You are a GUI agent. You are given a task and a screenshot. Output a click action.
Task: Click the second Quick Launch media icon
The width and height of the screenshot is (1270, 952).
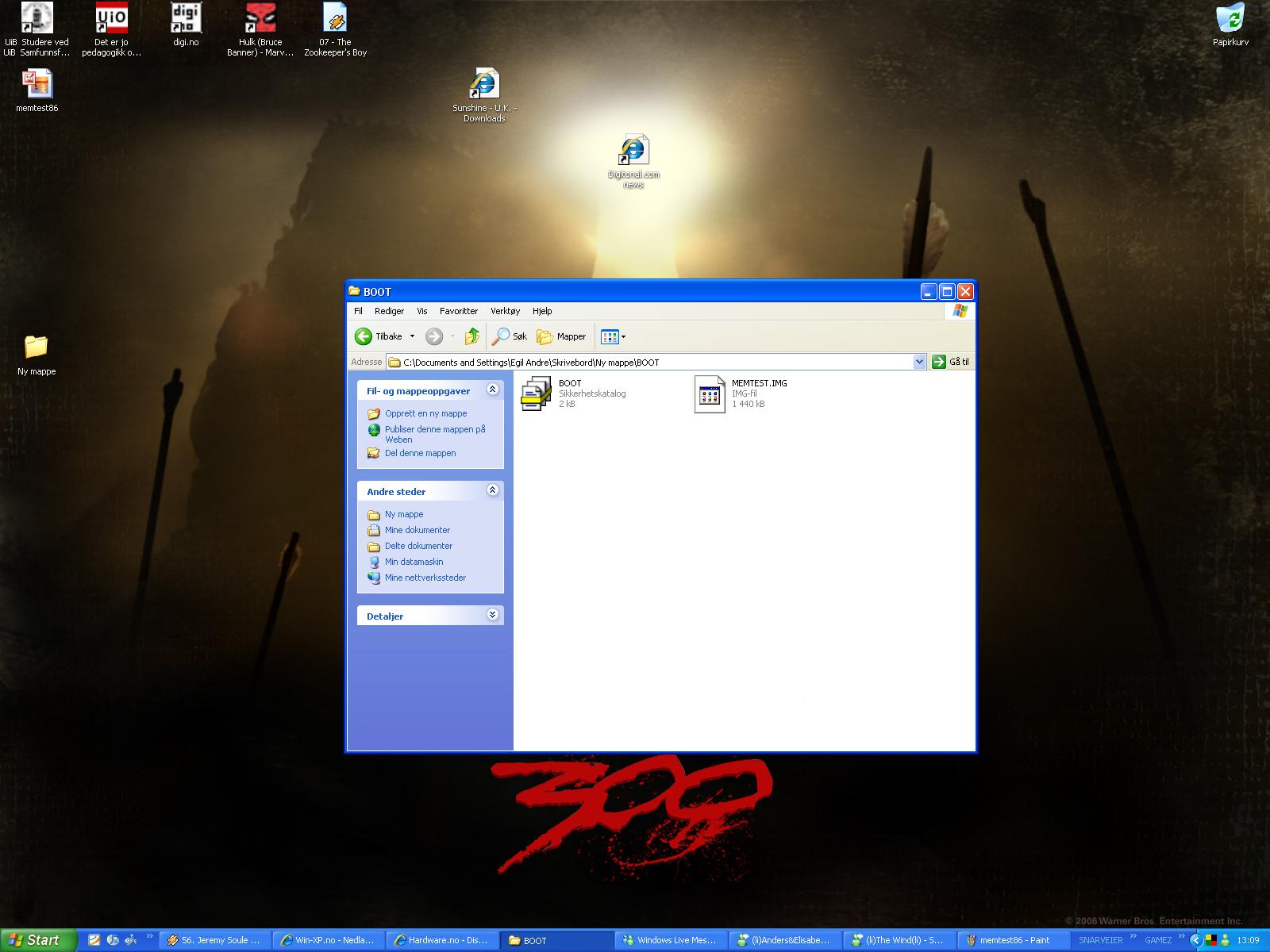tap(113, 940)
